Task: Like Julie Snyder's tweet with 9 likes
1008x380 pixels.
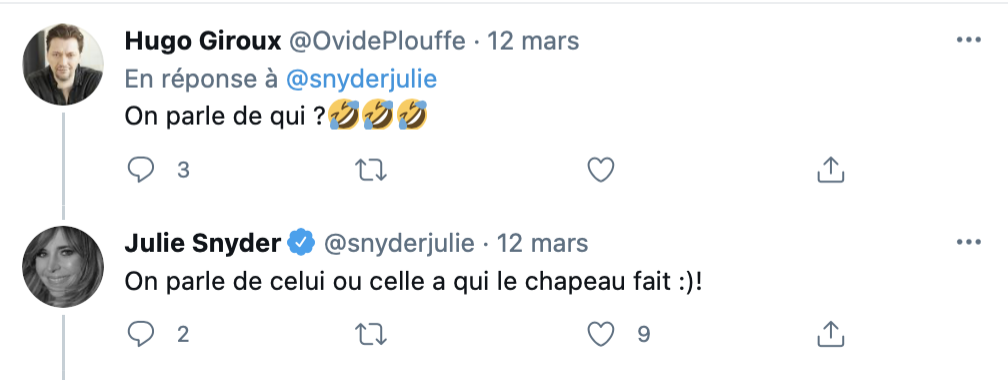Action: pyautogui.click(x=601, y=334)
